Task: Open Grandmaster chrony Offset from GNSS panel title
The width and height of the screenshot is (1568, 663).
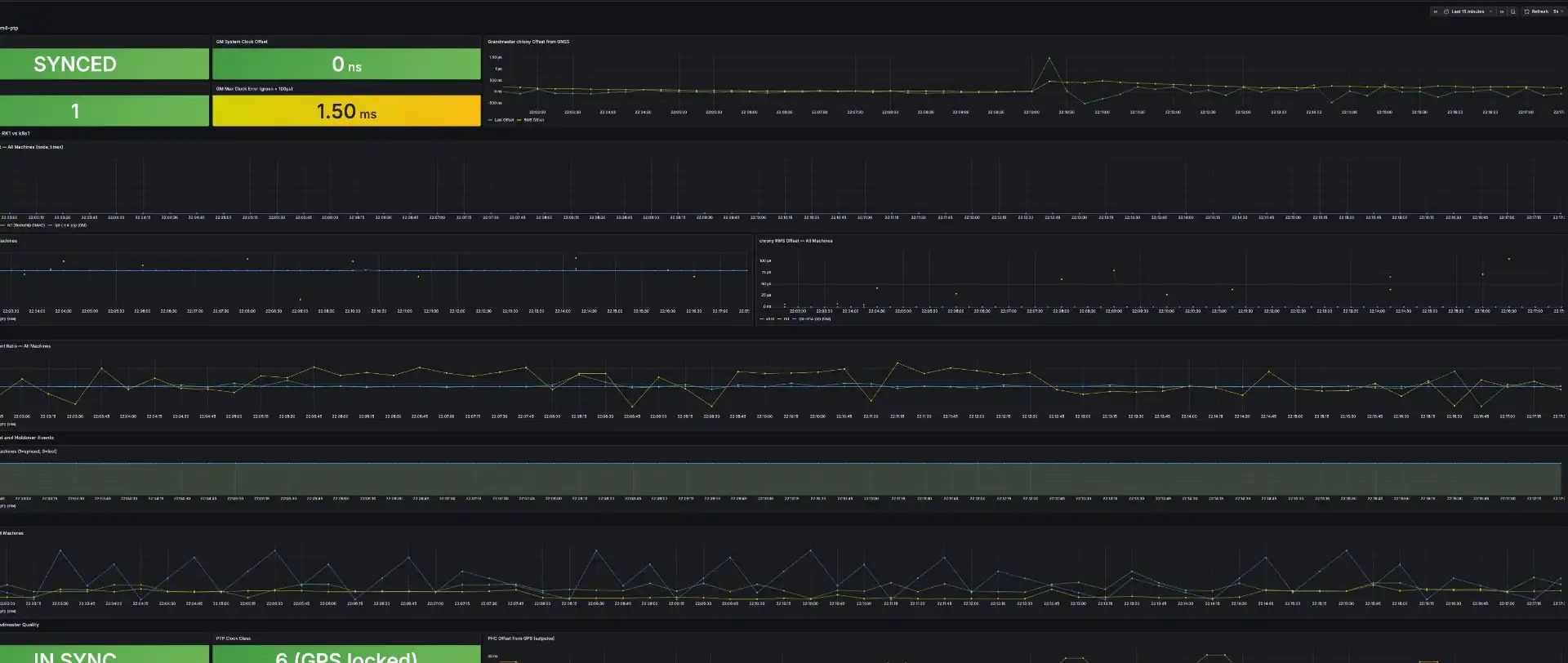Action: 528,42
